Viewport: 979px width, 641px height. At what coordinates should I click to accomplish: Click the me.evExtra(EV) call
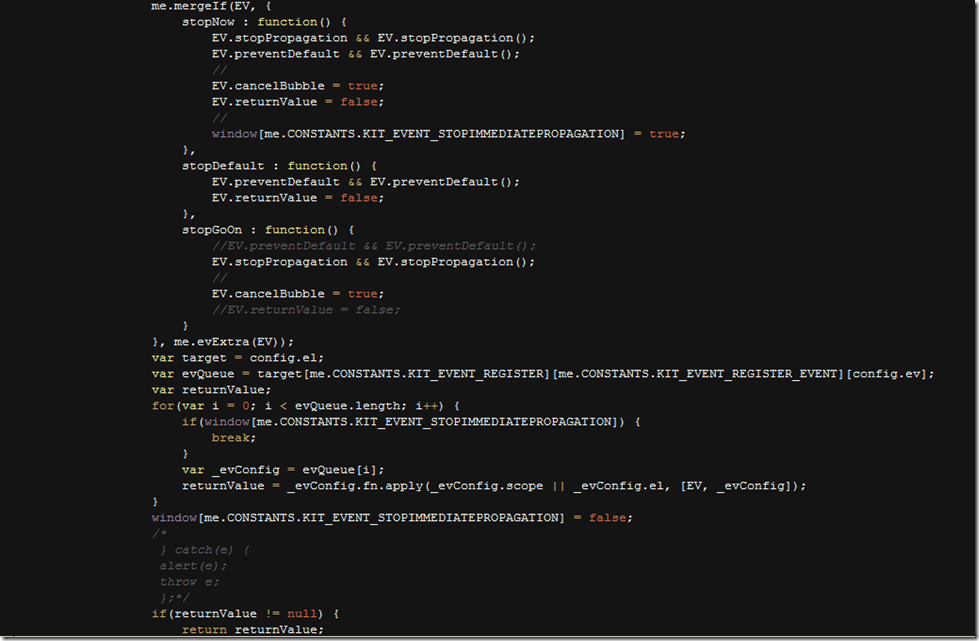234,341
